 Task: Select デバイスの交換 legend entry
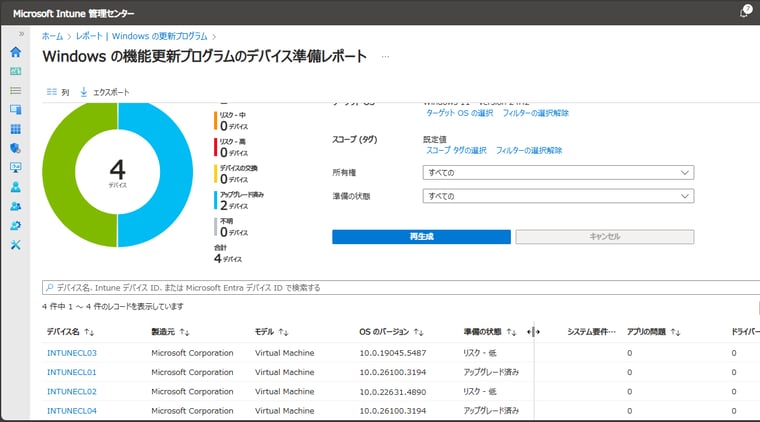coord(237,174)
